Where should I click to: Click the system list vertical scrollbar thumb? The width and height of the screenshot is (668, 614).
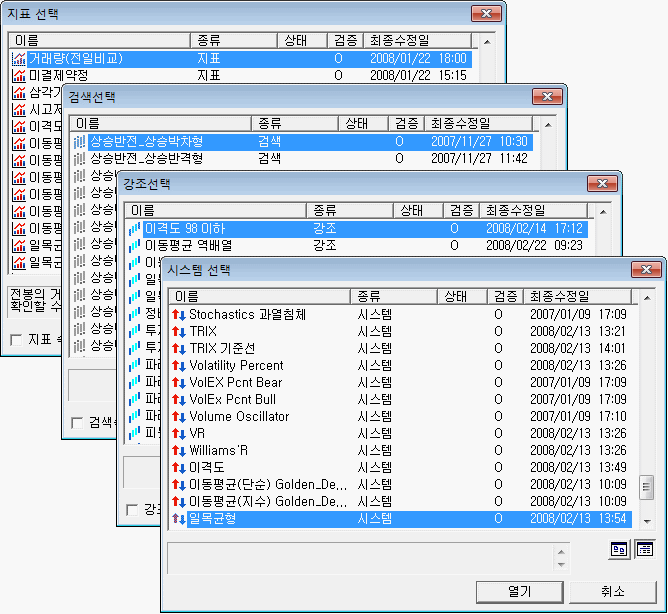pos(646,488)
